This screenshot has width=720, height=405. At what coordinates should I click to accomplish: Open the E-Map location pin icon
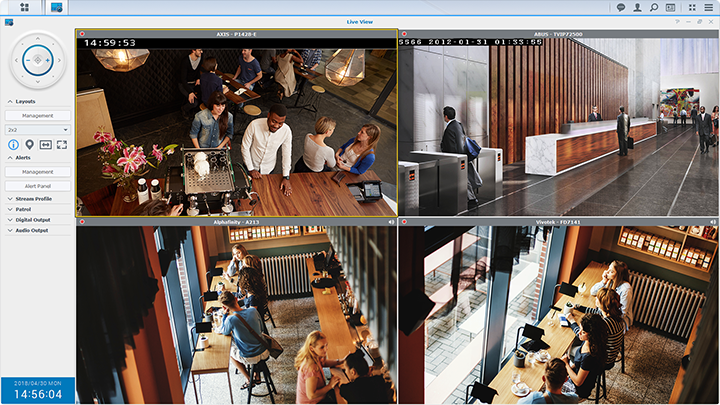(x=29, y=145)
